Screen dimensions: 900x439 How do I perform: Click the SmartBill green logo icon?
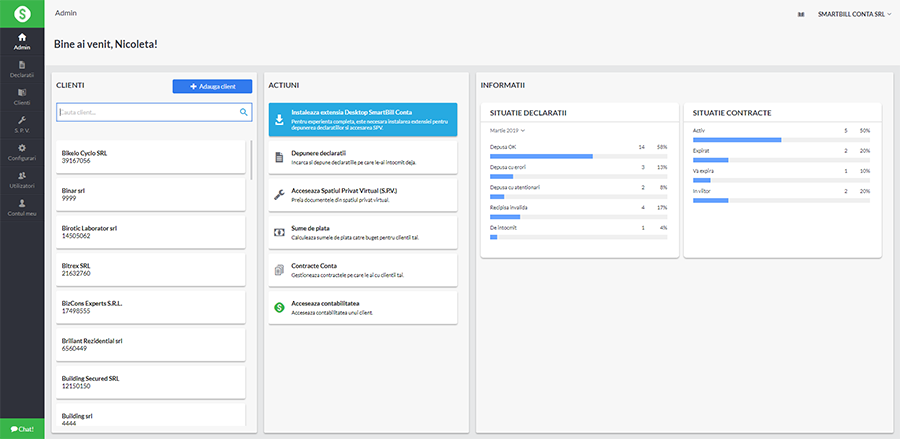pos(22,14)
